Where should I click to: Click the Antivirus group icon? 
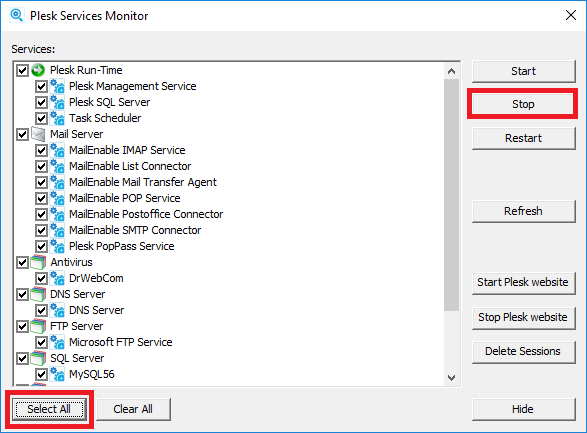click(x=38, y=262)
